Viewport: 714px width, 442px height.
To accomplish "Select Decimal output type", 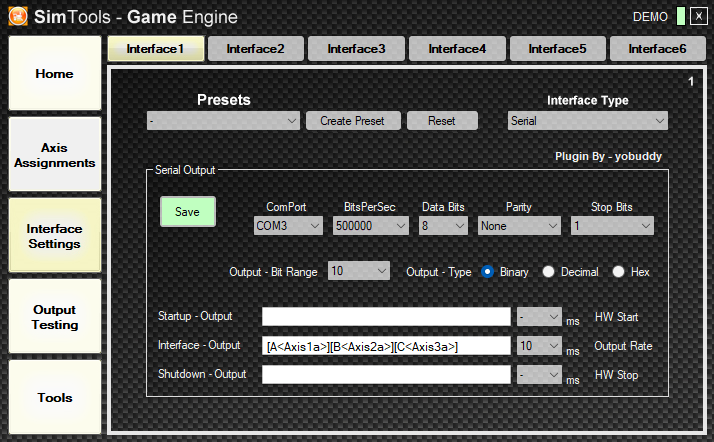I will (549, 272).
